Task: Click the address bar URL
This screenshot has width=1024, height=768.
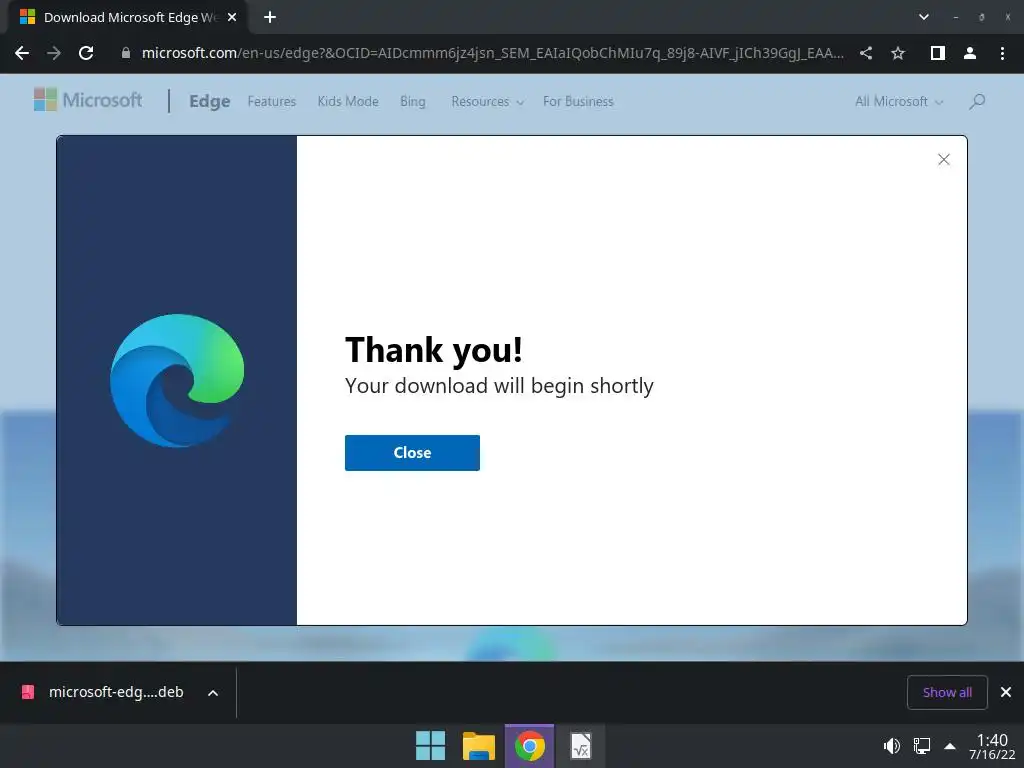Action: coord(492,54)
